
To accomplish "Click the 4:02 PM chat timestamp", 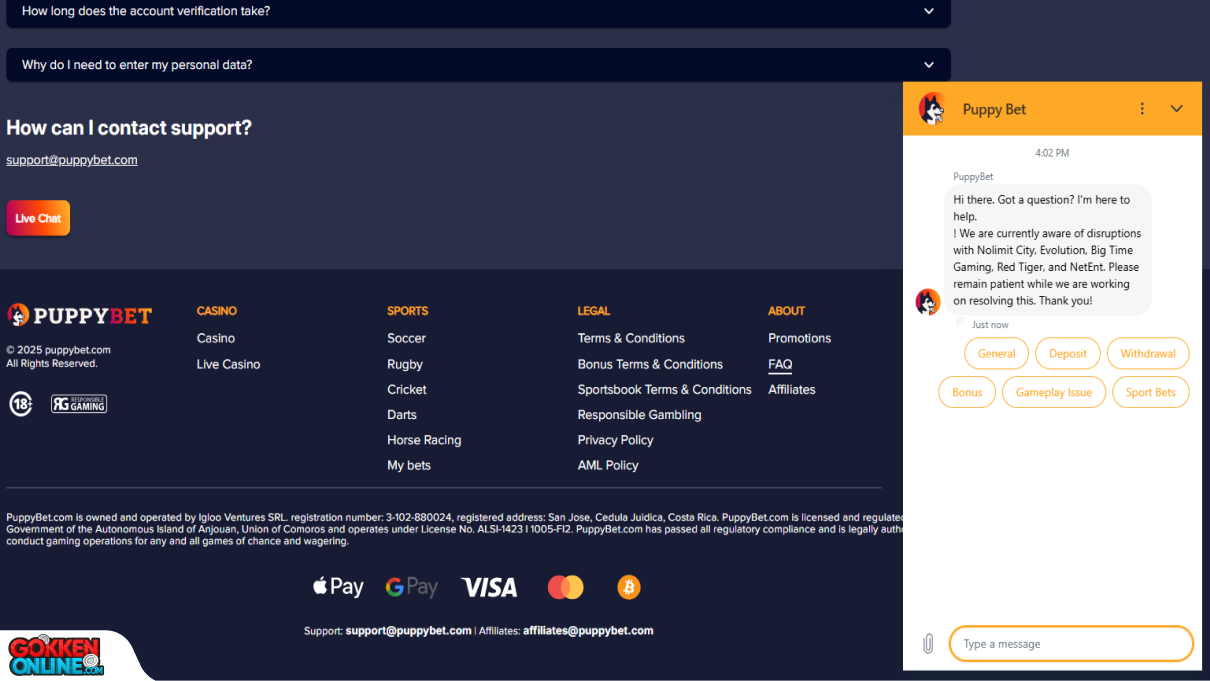I will (1052, 153).
